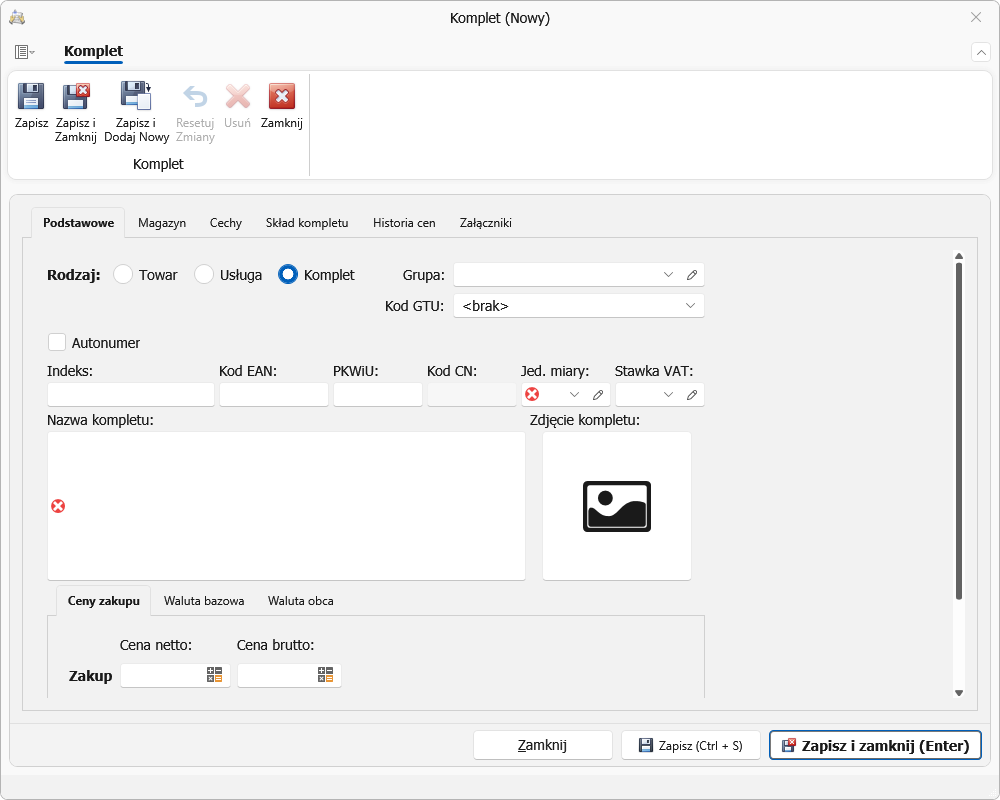Expand the Stawka VAT dropdown arrow
1000x800 pixels.
coord(668,395)
